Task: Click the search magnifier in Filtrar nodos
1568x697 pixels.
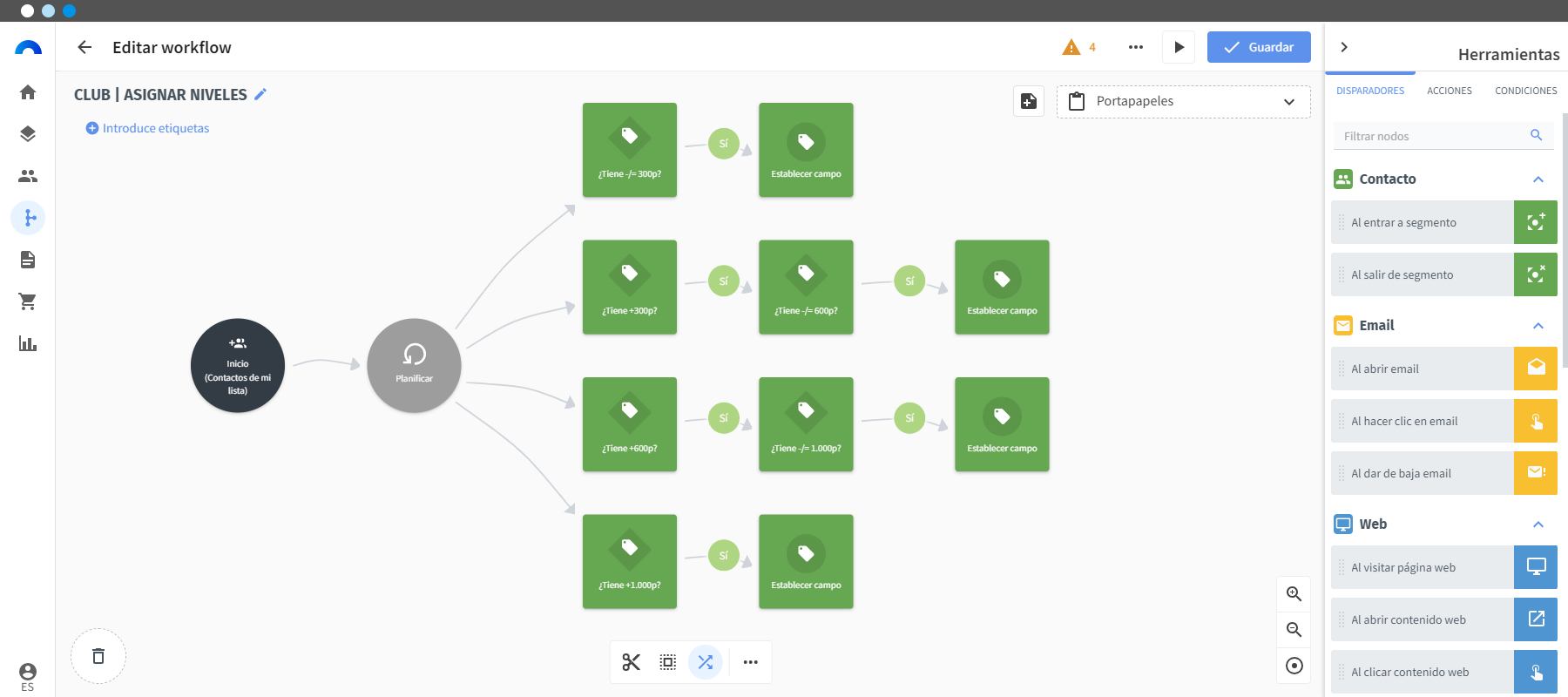Action: click(1536, 135)
